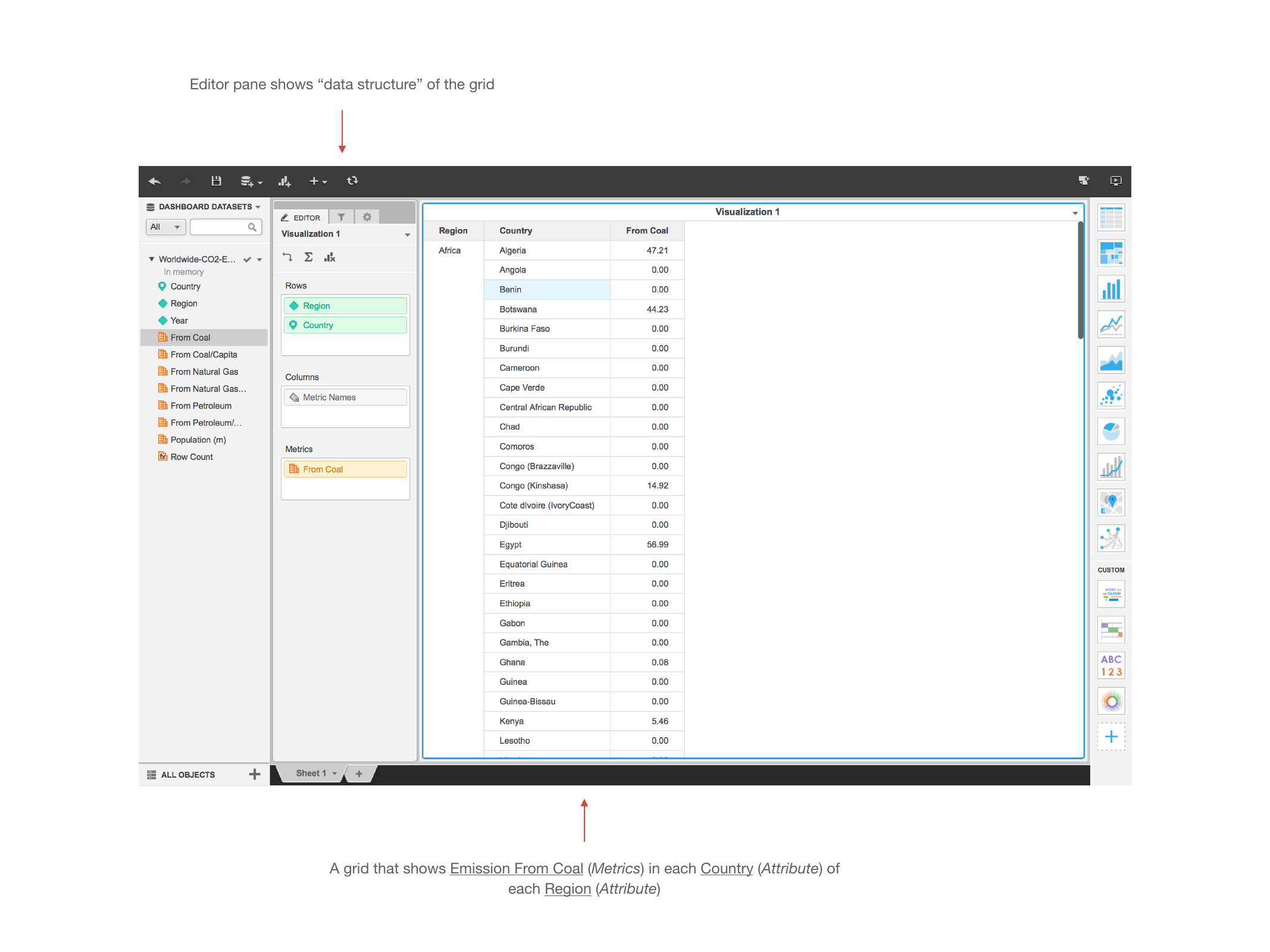Viewport: 1270px width, 952px height.
Task: Select the custom Gantt-style visualization icon
Action: pos(1111,630)
